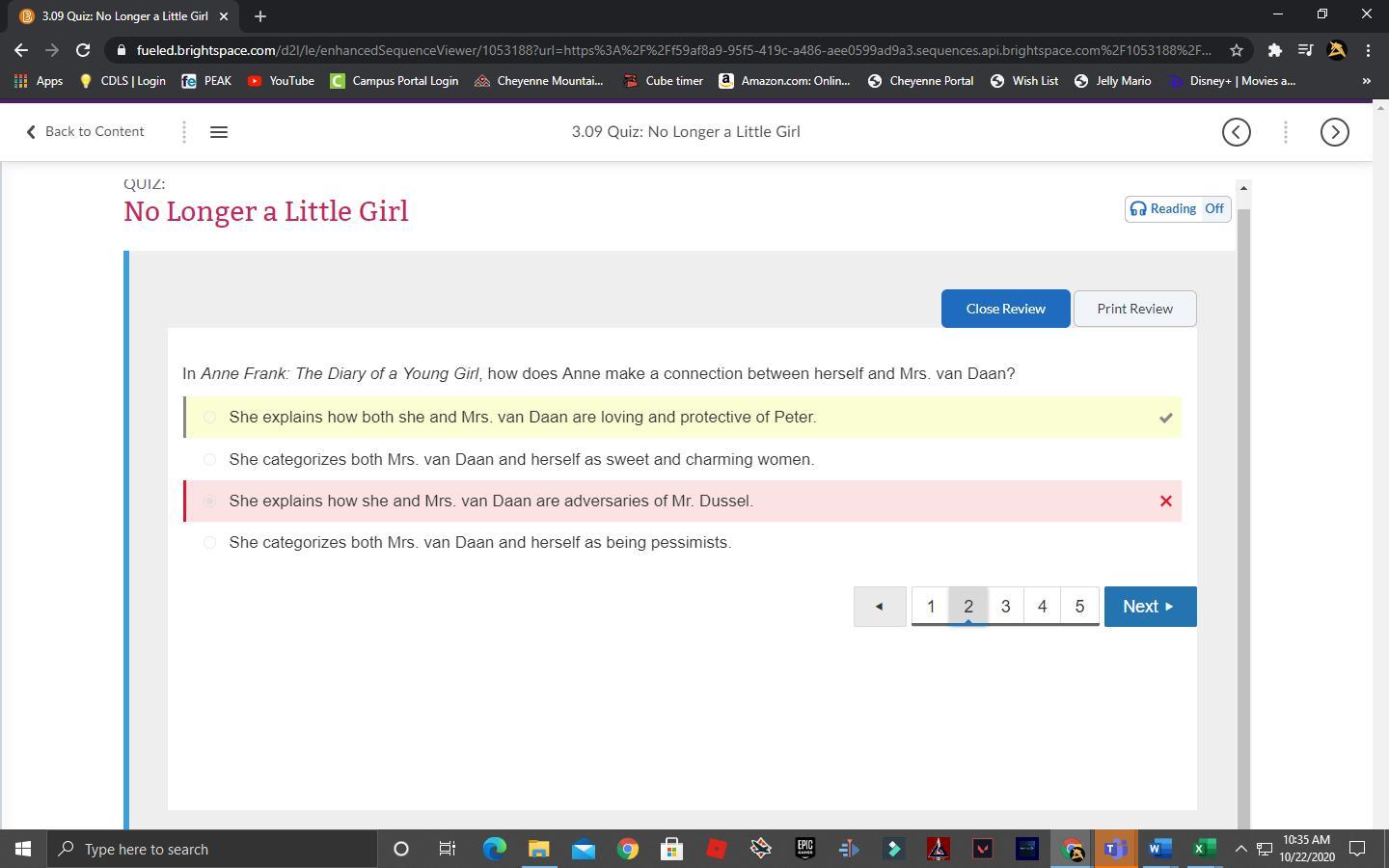Reload the page with the refresh icon
The image size is (1389, 868).
83,50
